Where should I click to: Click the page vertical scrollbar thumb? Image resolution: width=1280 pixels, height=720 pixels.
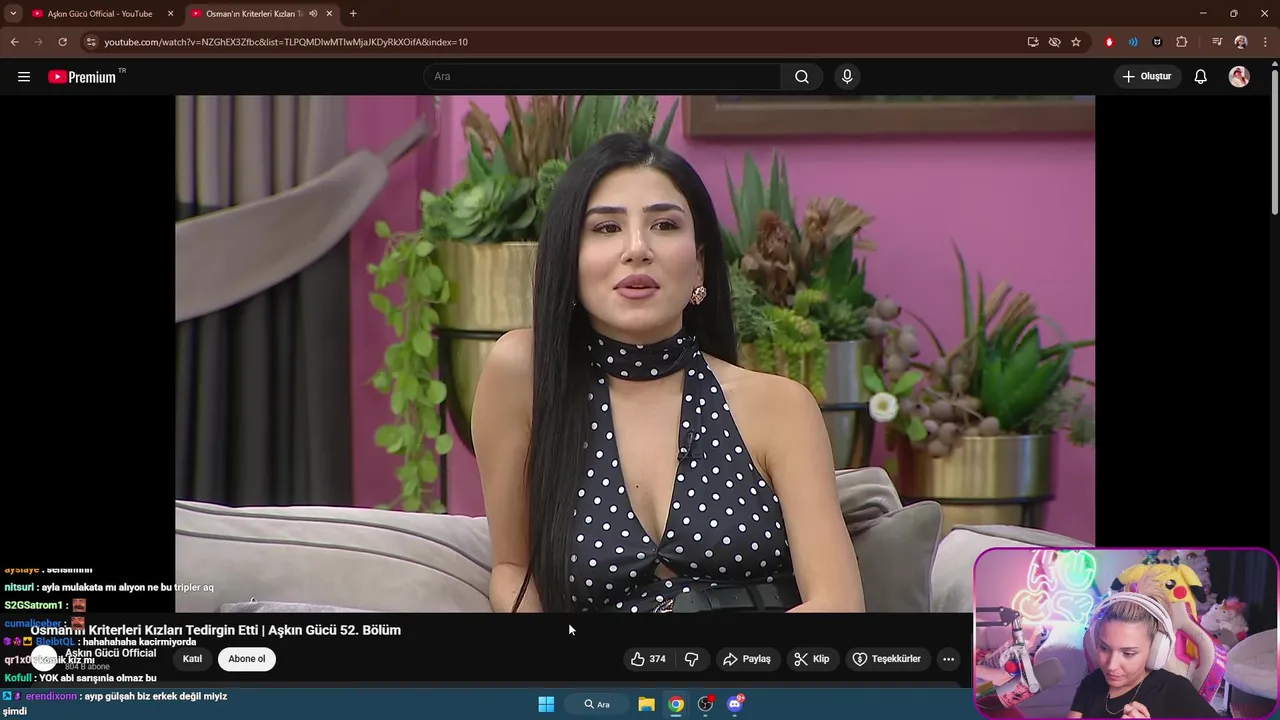pyautogui.click(x=1275, y=140)
